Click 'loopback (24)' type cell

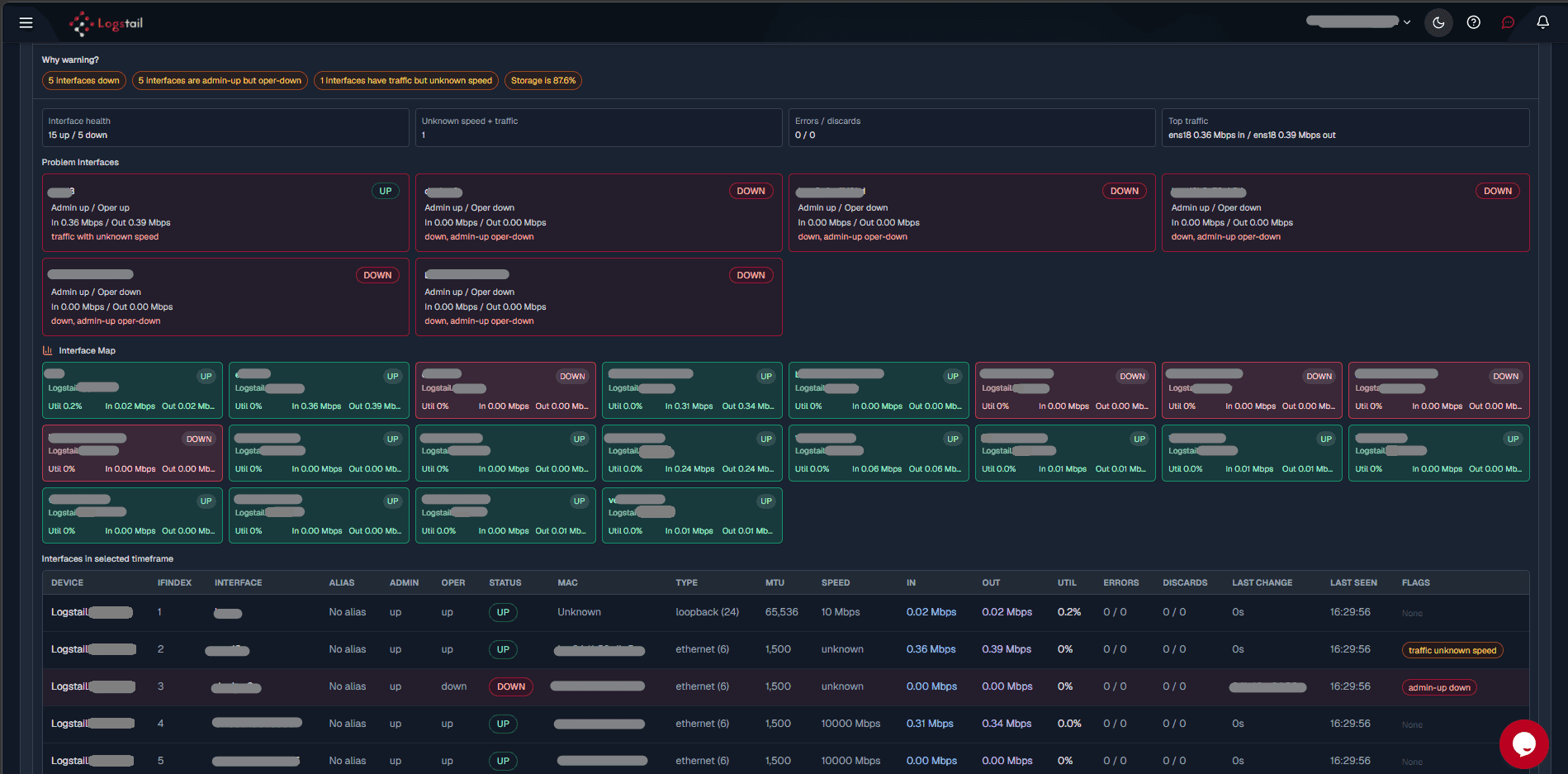point(707,613)
